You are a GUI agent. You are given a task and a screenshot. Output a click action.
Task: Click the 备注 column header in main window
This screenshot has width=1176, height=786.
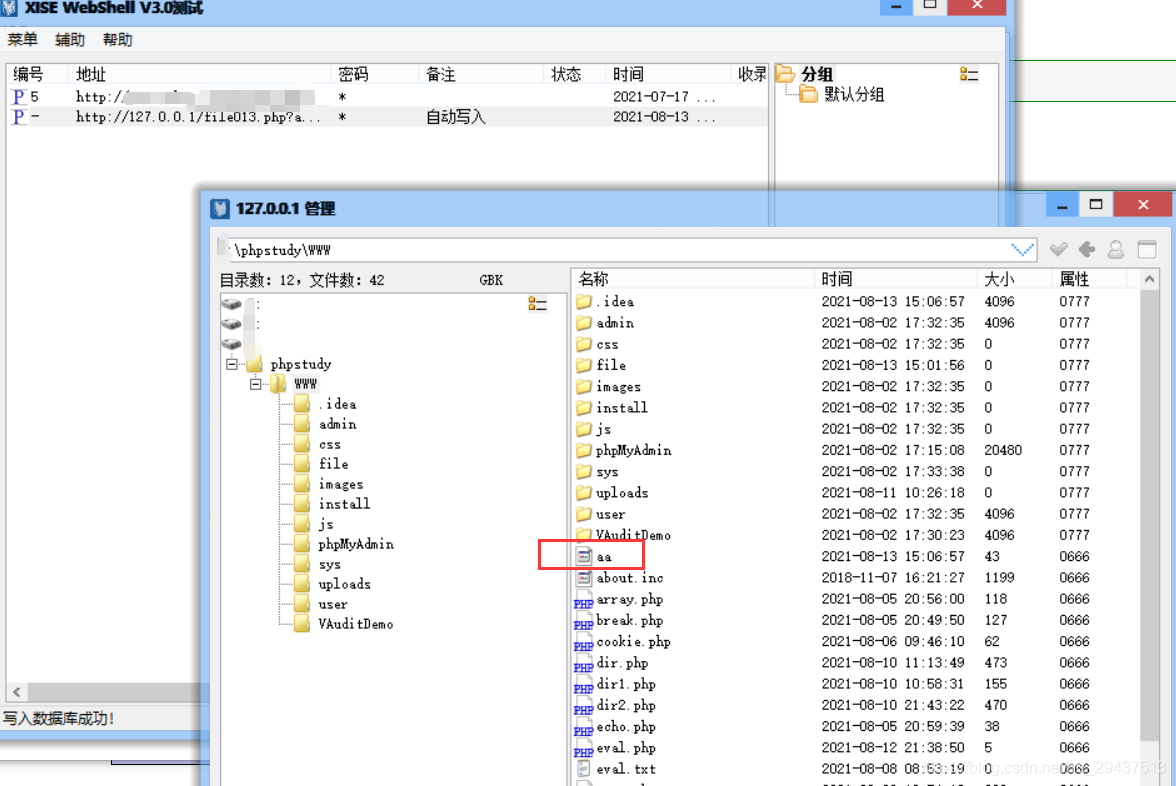[481, 74]
